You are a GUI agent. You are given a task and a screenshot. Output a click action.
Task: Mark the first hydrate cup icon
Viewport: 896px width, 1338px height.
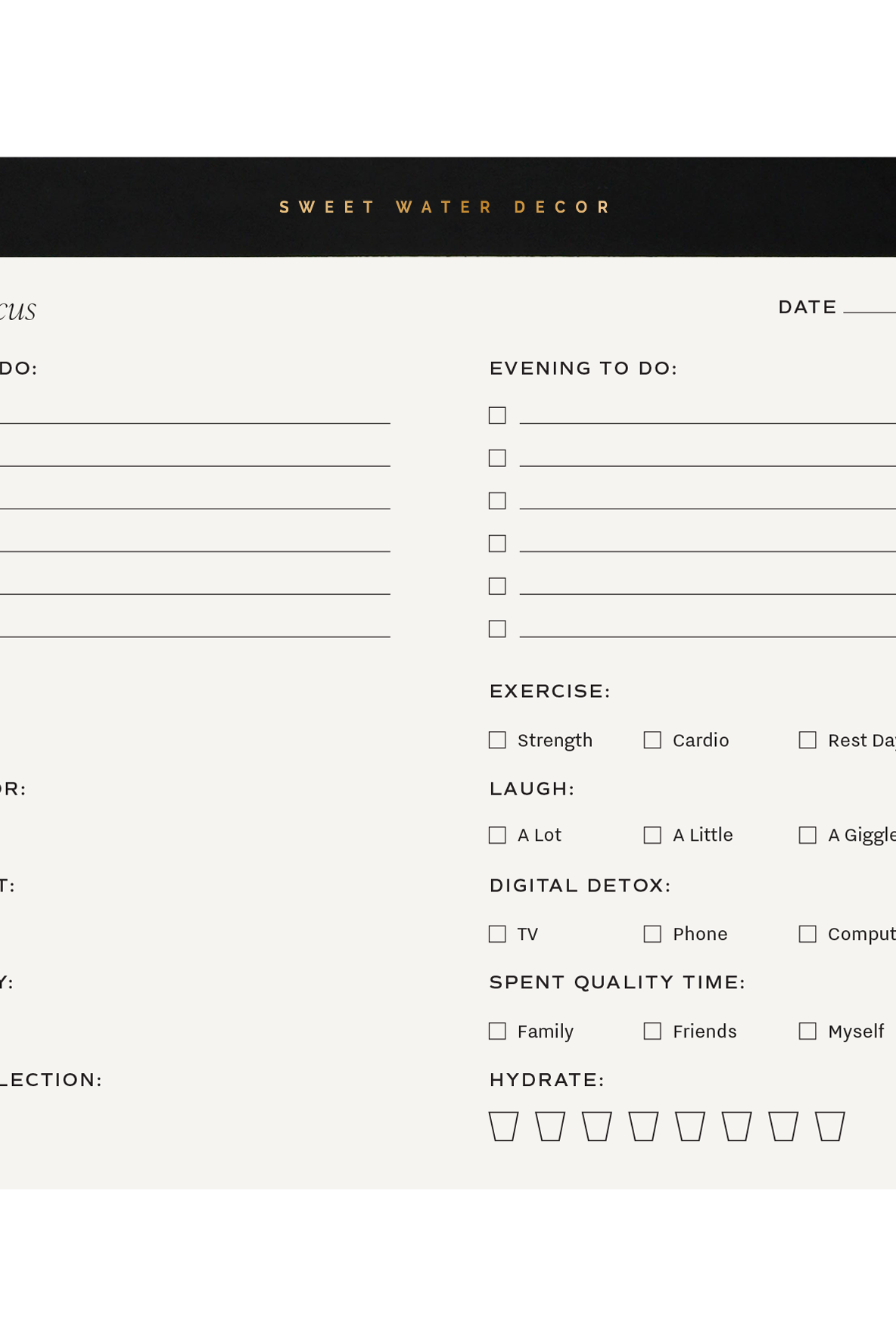pyautogui.click(x=503, y=1126)
